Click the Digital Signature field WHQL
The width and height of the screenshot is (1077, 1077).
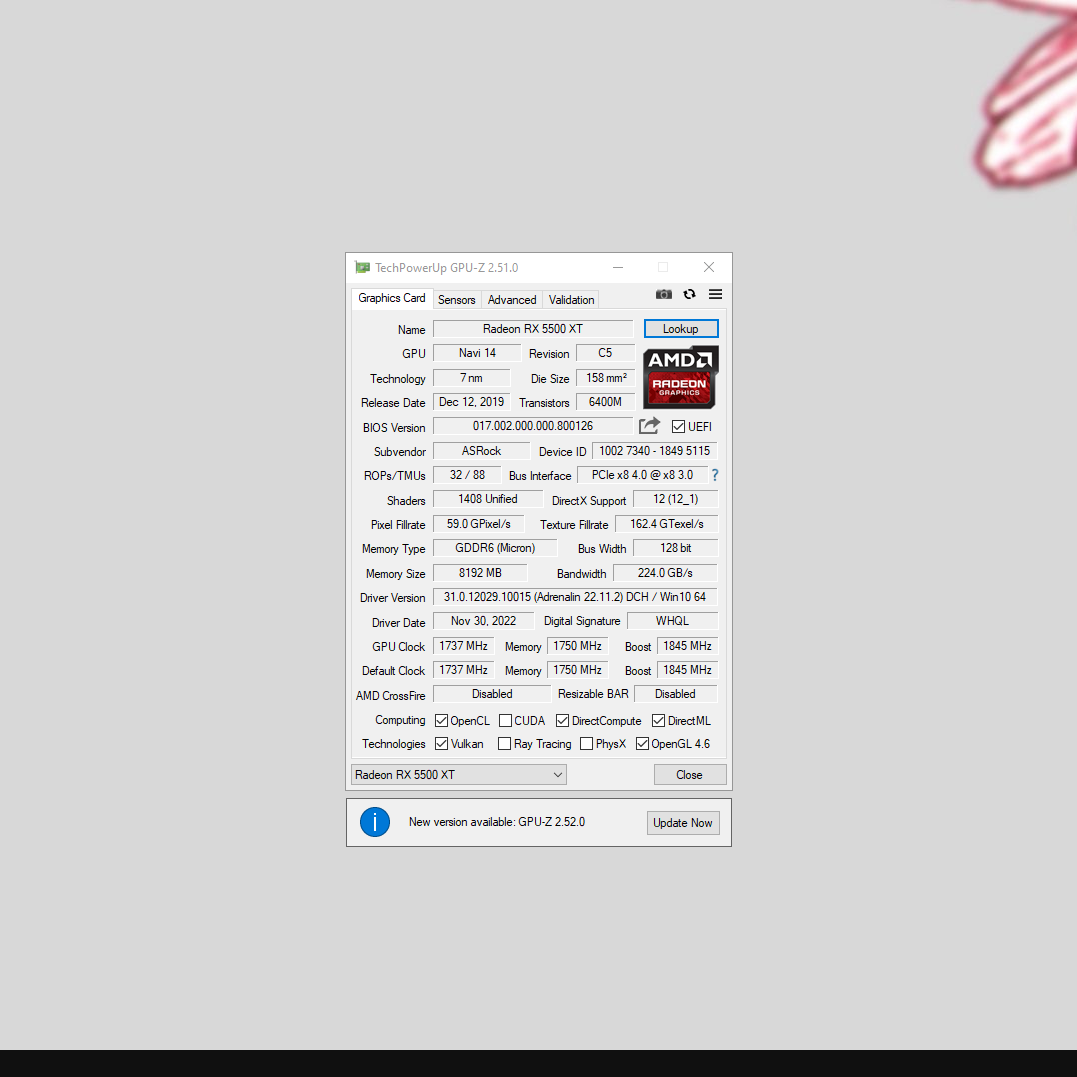point(672,621)
